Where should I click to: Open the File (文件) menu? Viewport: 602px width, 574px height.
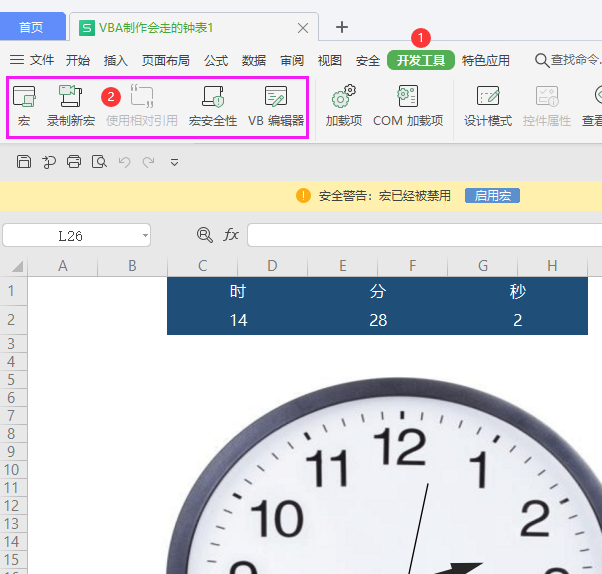tap(42, 60)
